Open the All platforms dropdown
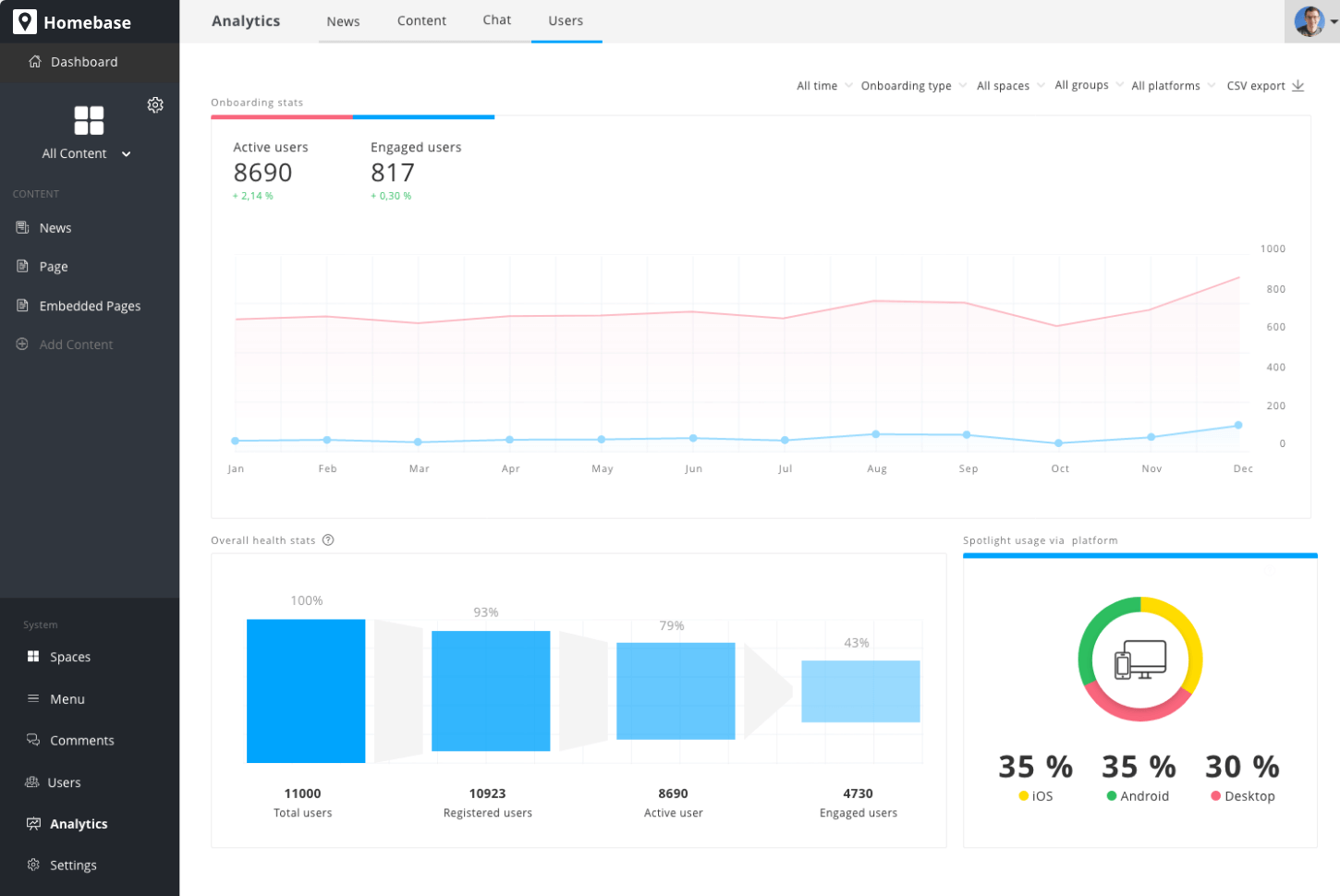This screenshot has width=1340, height=896. [1173, 86]
